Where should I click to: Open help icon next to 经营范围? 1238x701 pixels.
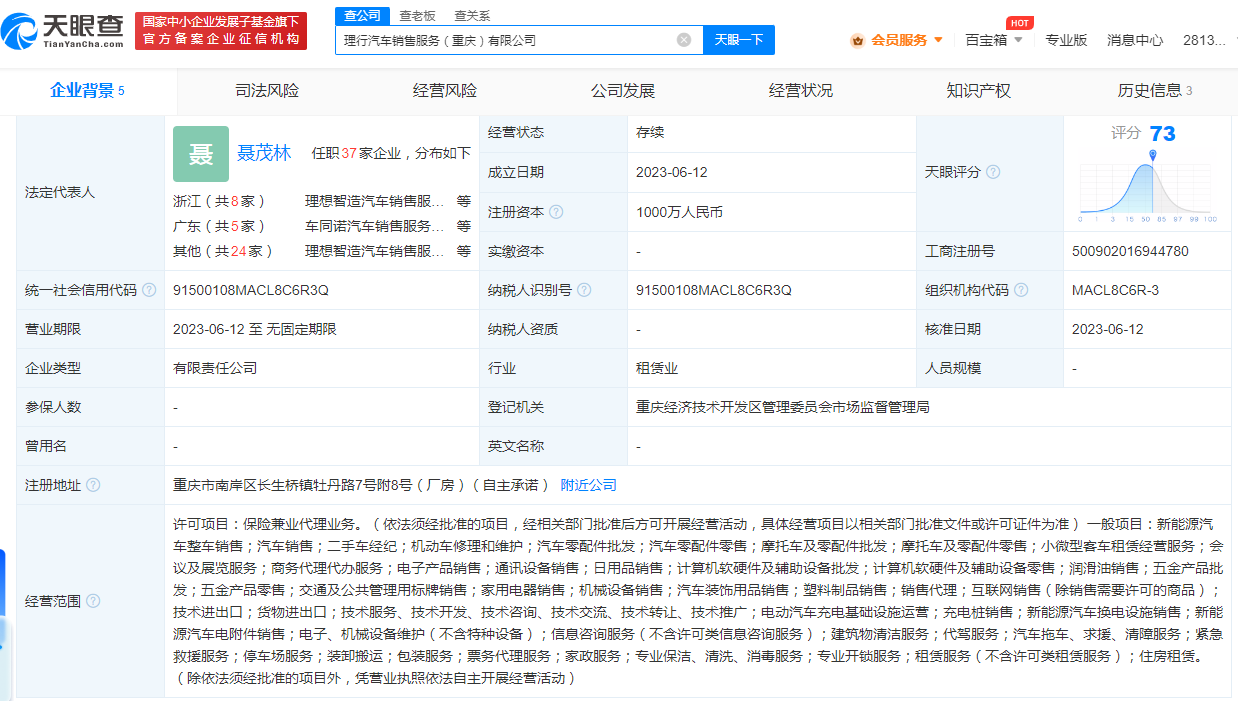93,601
